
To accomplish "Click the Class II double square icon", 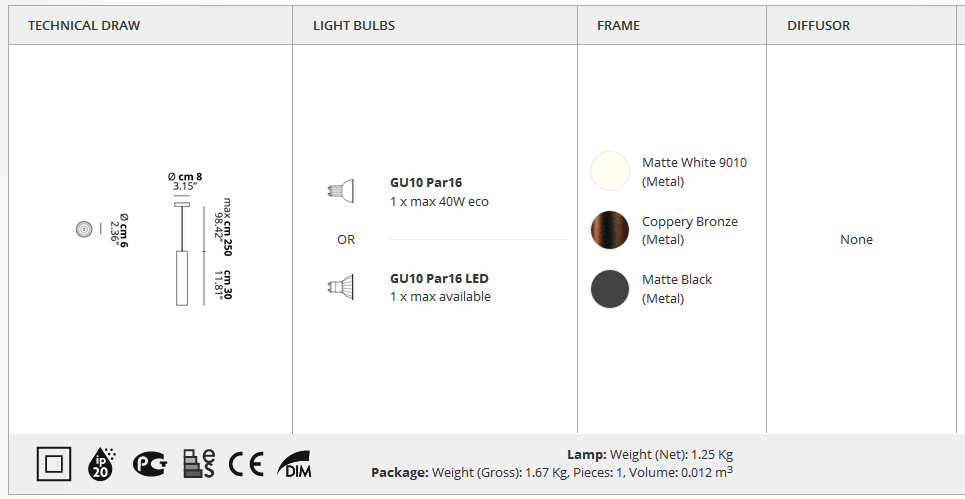I will (54, 464).
